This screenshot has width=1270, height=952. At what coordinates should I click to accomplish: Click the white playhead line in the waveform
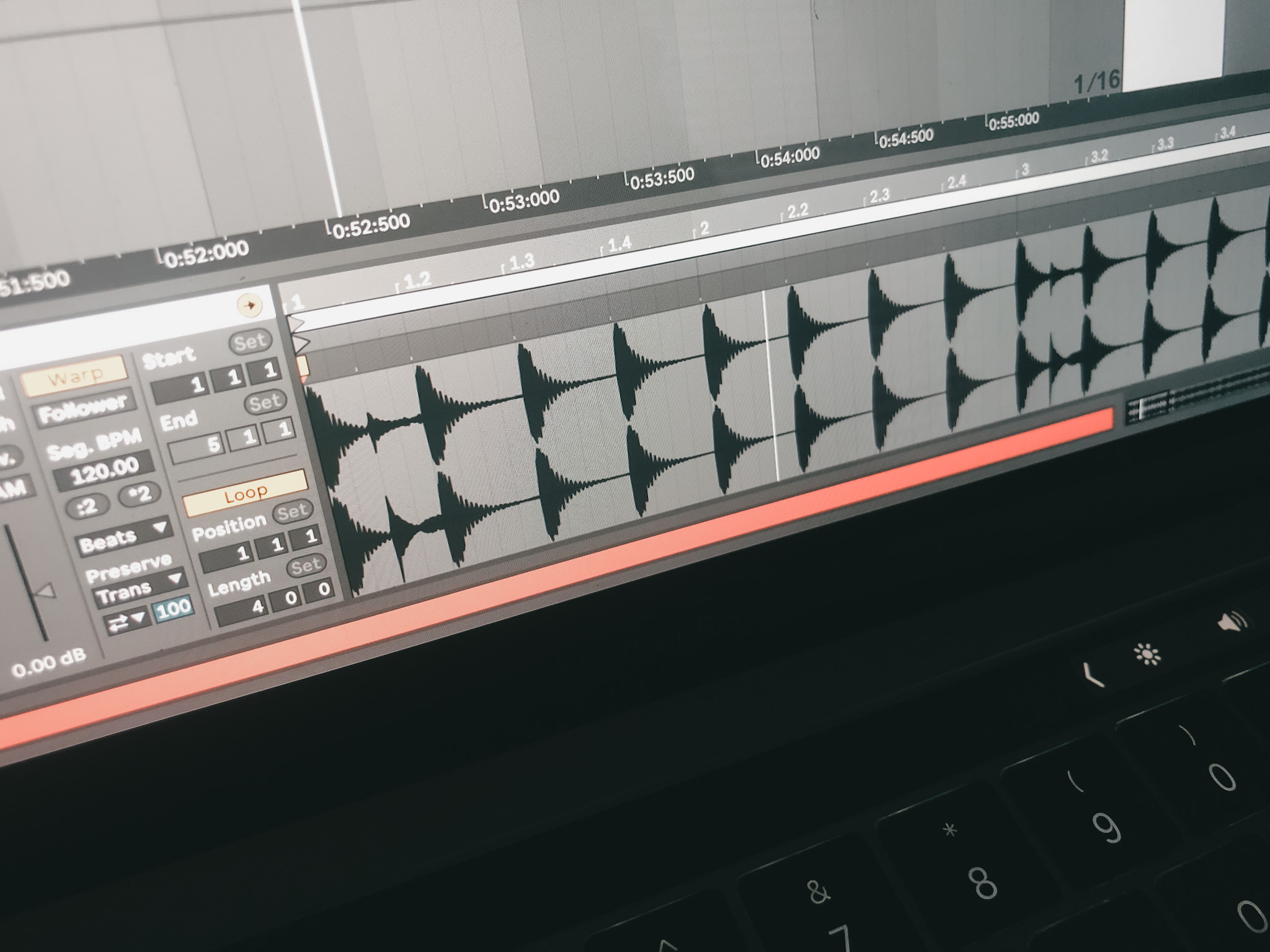tap(771, 386)
